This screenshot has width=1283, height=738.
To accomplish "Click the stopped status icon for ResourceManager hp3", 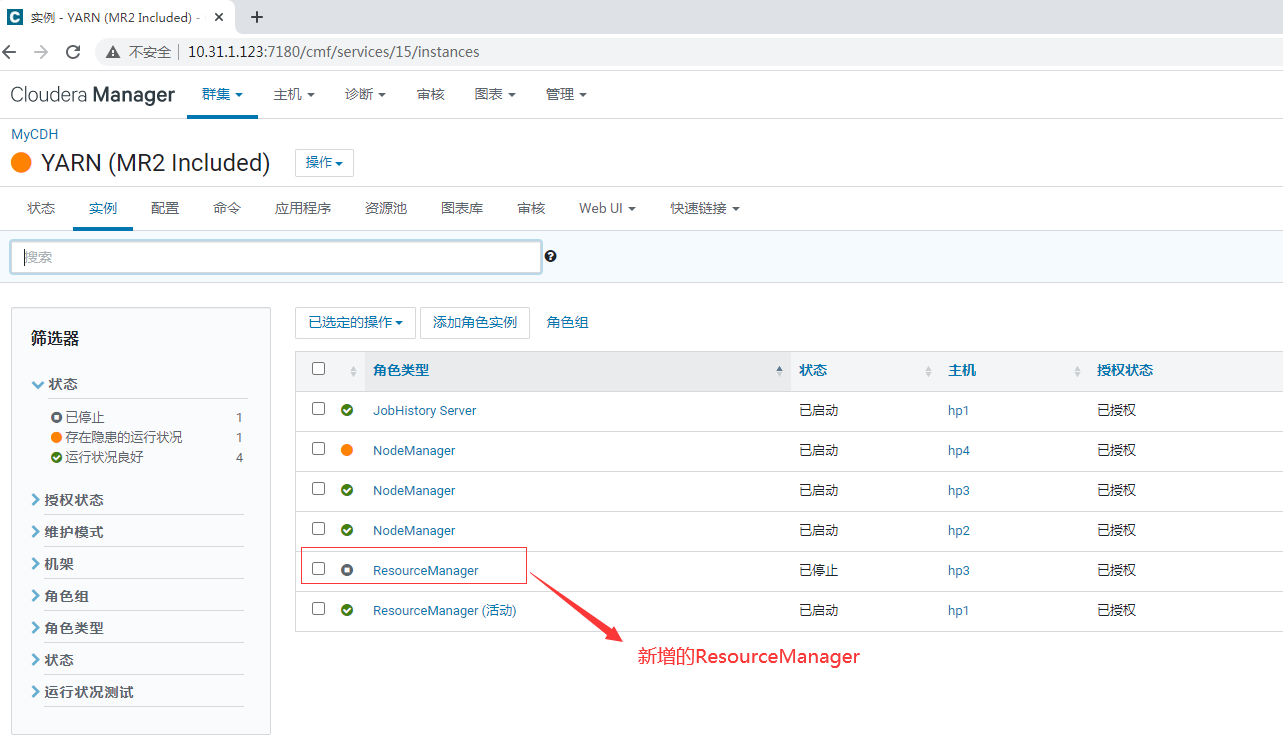I will click(347, 570).
